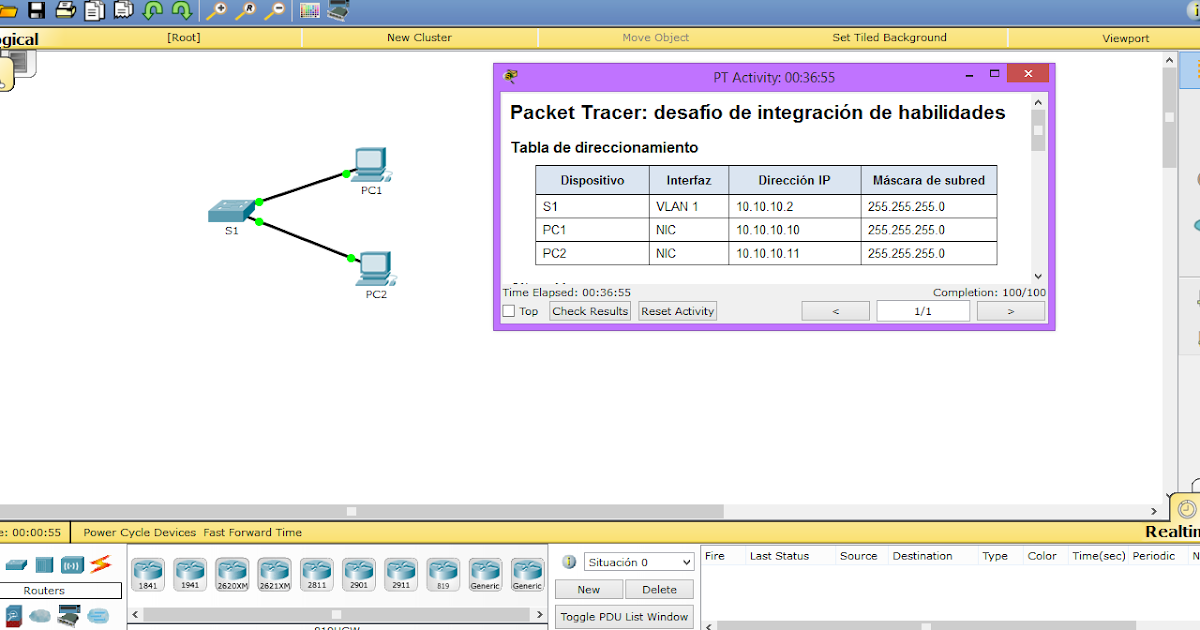Viewport: 1200px width, 630px height.
Task: Open the Custom Devices Dialog palette icon
Action: click(x=310, y=11)
